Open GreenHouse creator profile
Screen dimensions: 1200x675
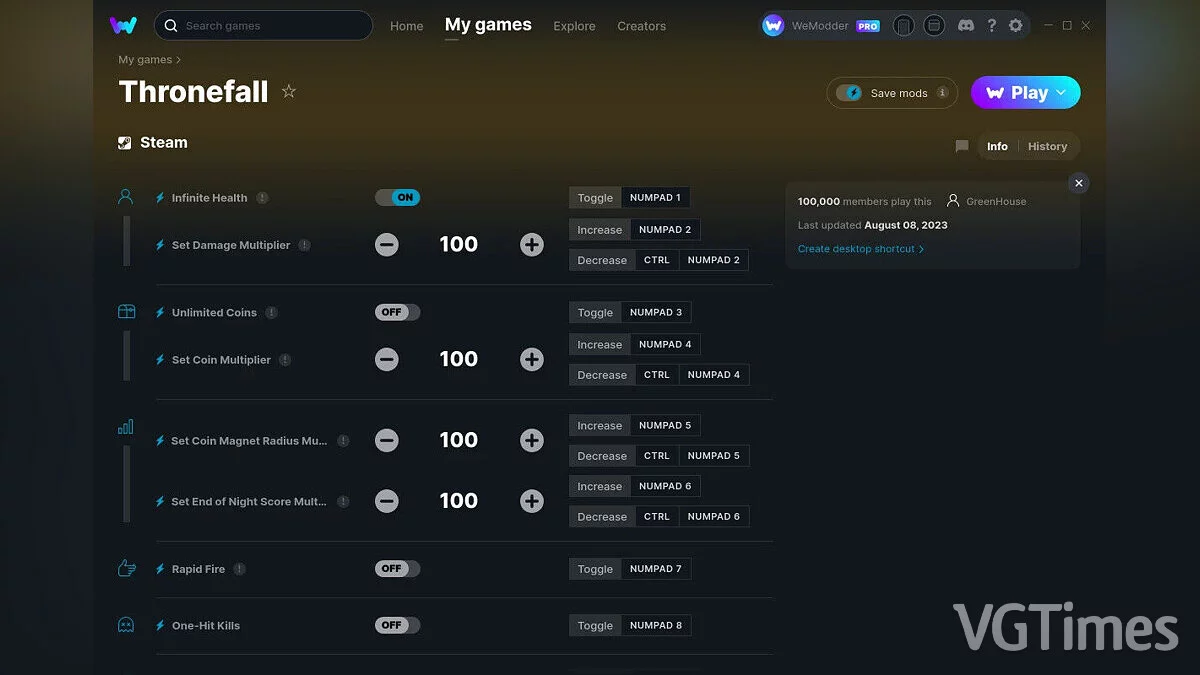point(987,201)
